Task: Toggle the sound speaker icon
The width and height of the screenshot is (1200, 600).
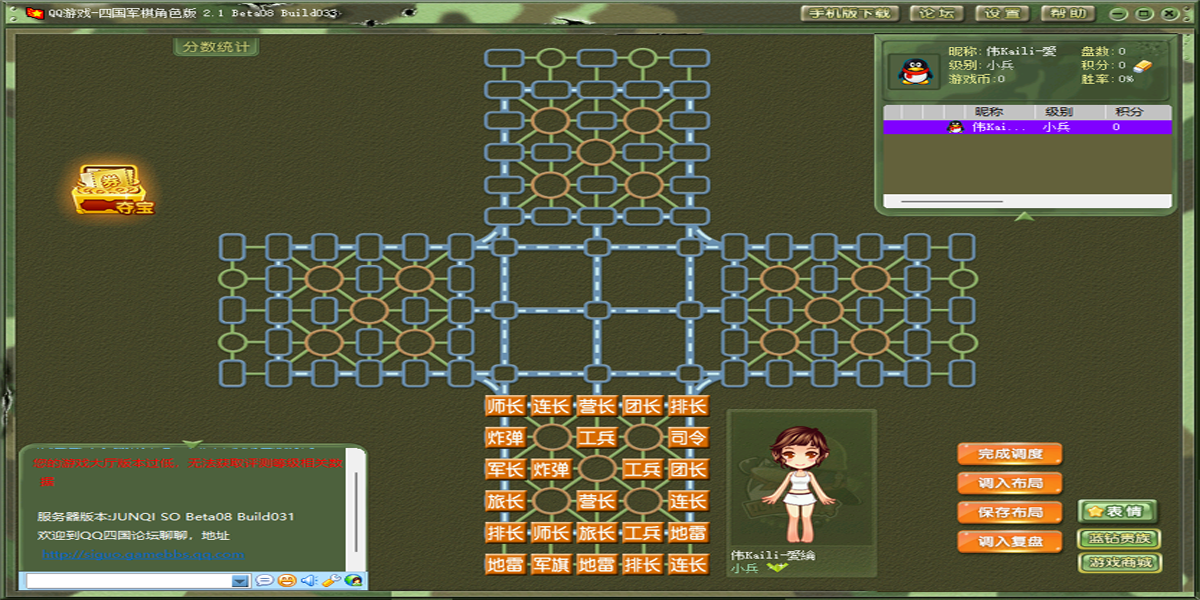Action: [308, 580]
